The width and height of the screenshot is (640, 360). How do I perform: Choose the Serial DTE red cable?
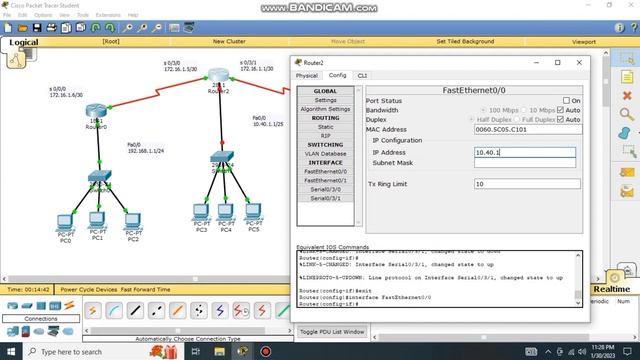click(x=262, y=311)
